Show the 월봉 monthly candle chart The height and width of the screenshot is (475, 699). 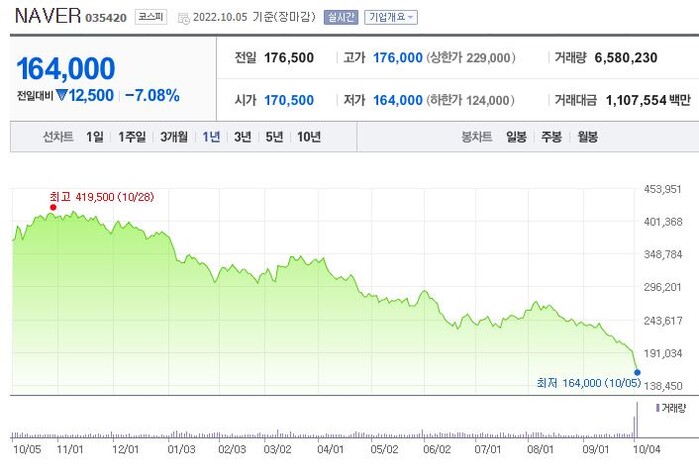[x=587, y=137]
